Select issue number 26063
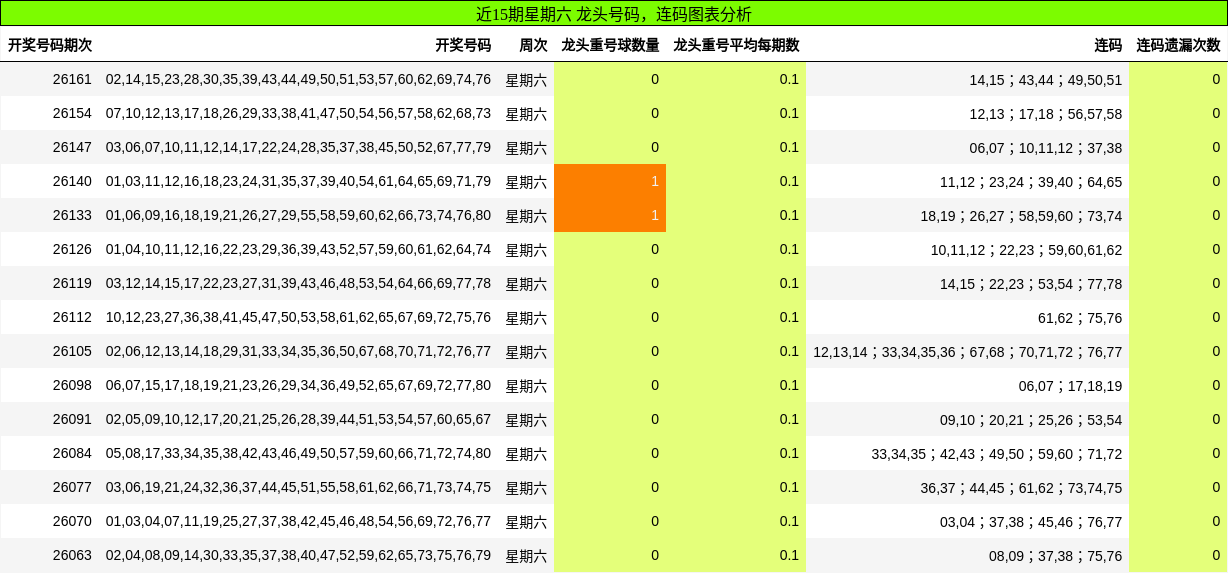This screenshot has width=1228, height=573. tap(72, 555)
